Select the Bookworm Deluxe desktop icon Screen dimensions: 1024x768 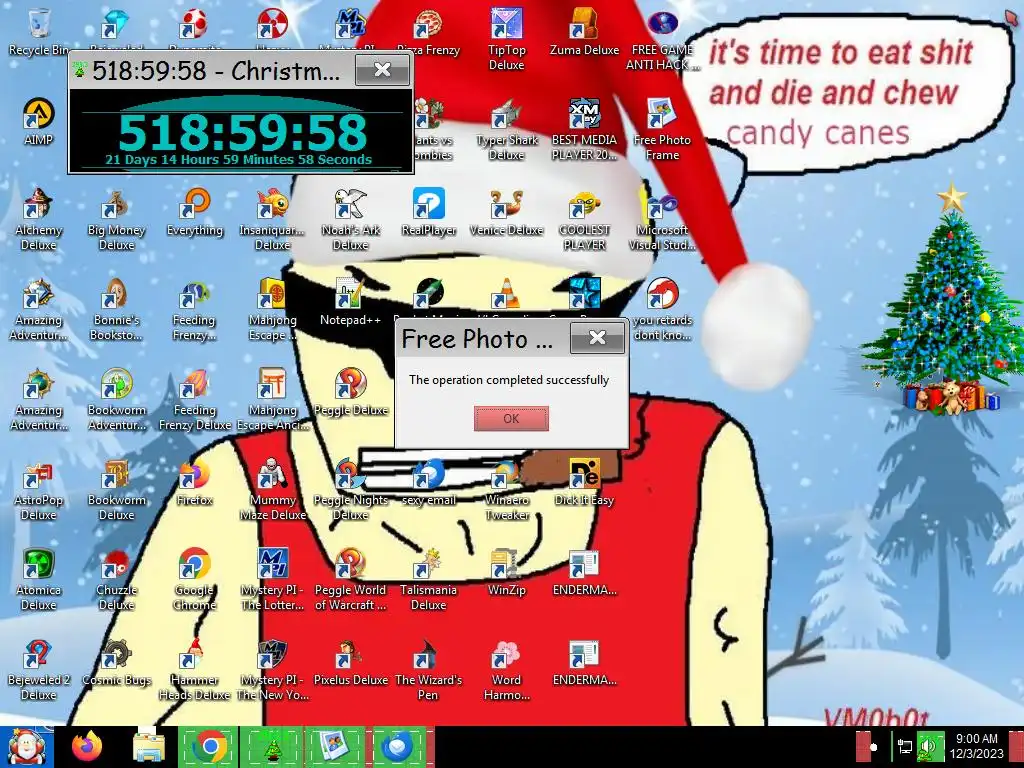pyautogui.click(x=116, y=490)
